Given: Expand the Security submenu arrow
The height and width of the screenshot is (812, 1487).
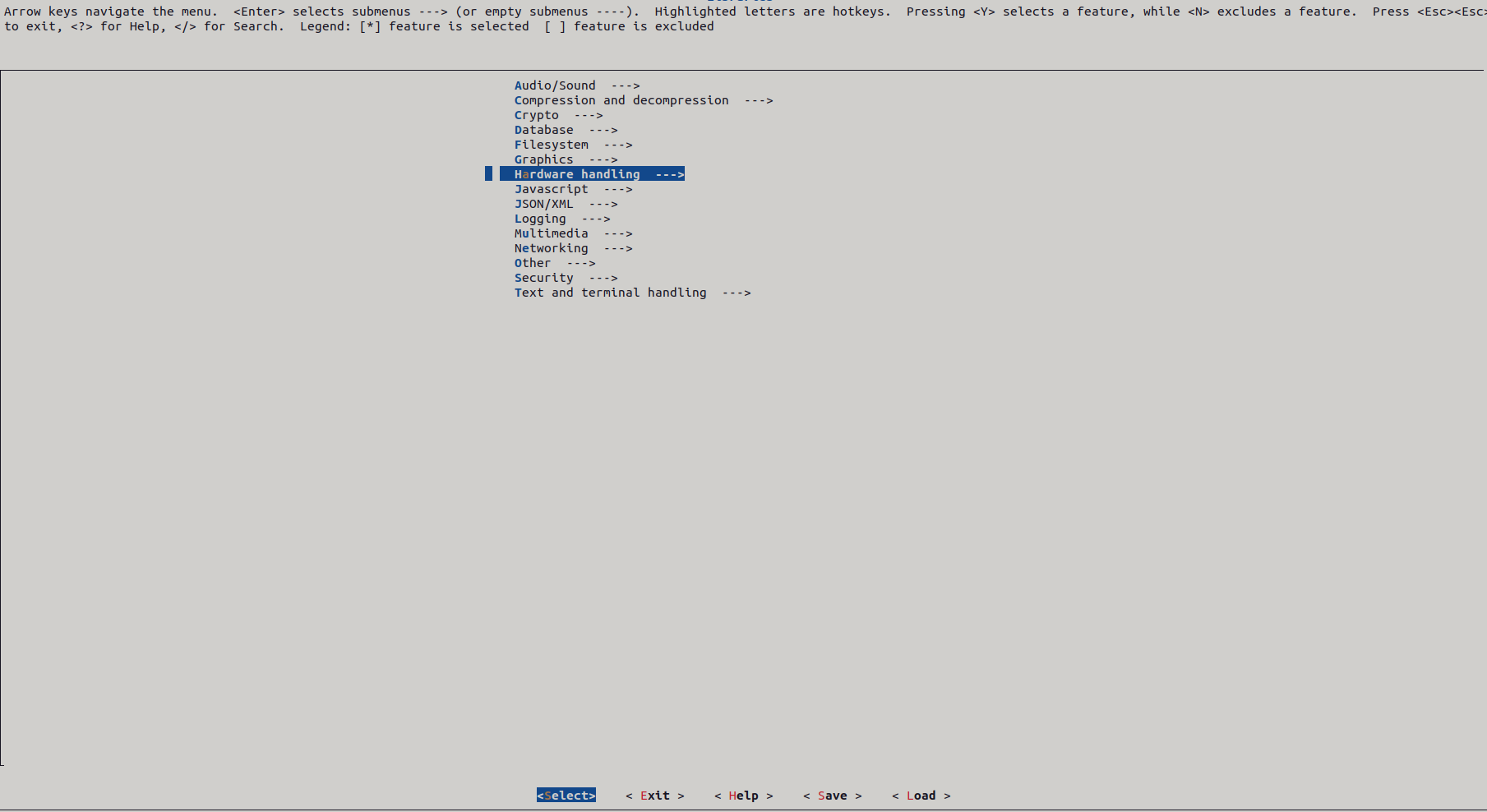Looking at the screenshot, I should (x=603, y=278).
